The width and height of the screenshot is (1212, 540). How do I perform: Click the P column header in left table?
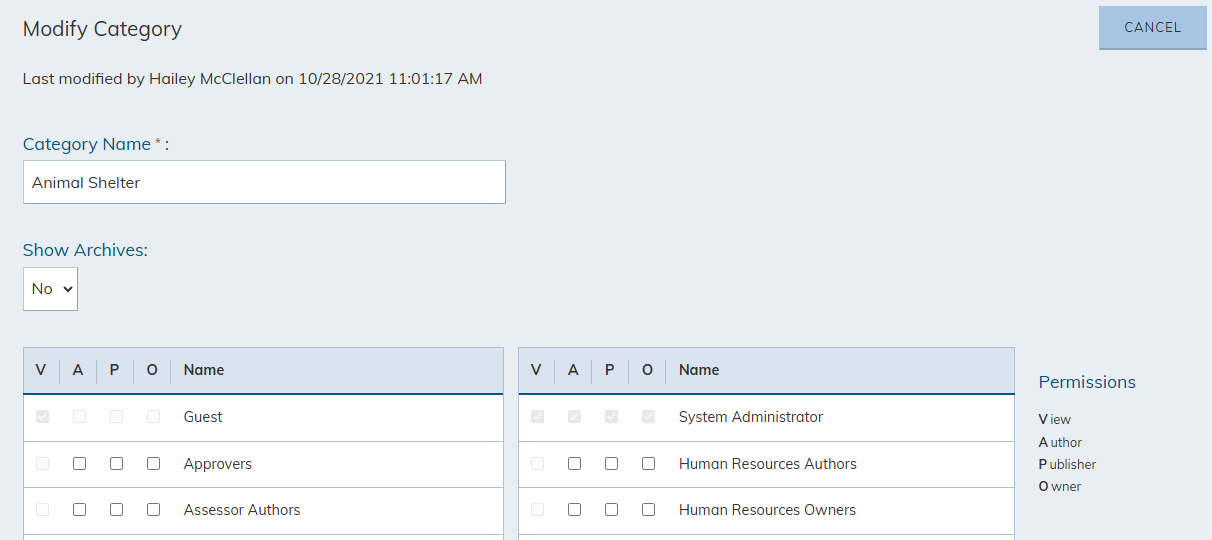(x=115, y=370)
